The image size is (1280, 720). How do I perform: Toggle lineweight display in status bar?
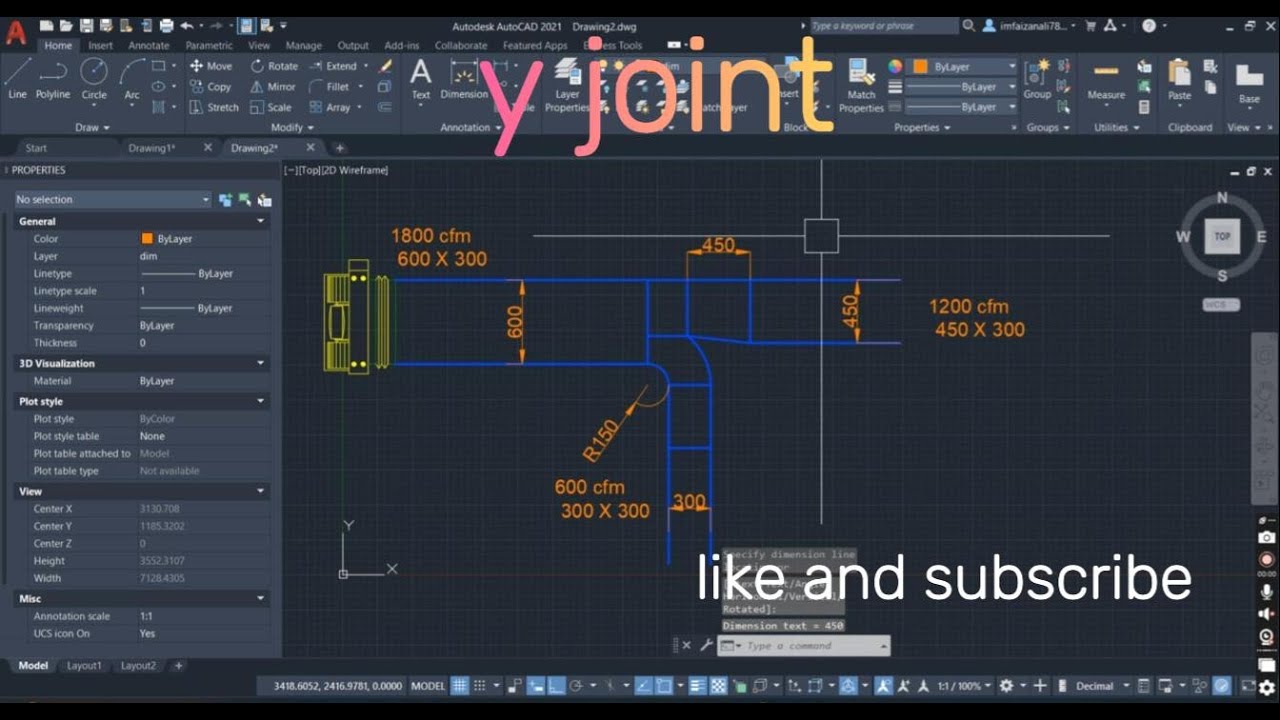[696, 686]
